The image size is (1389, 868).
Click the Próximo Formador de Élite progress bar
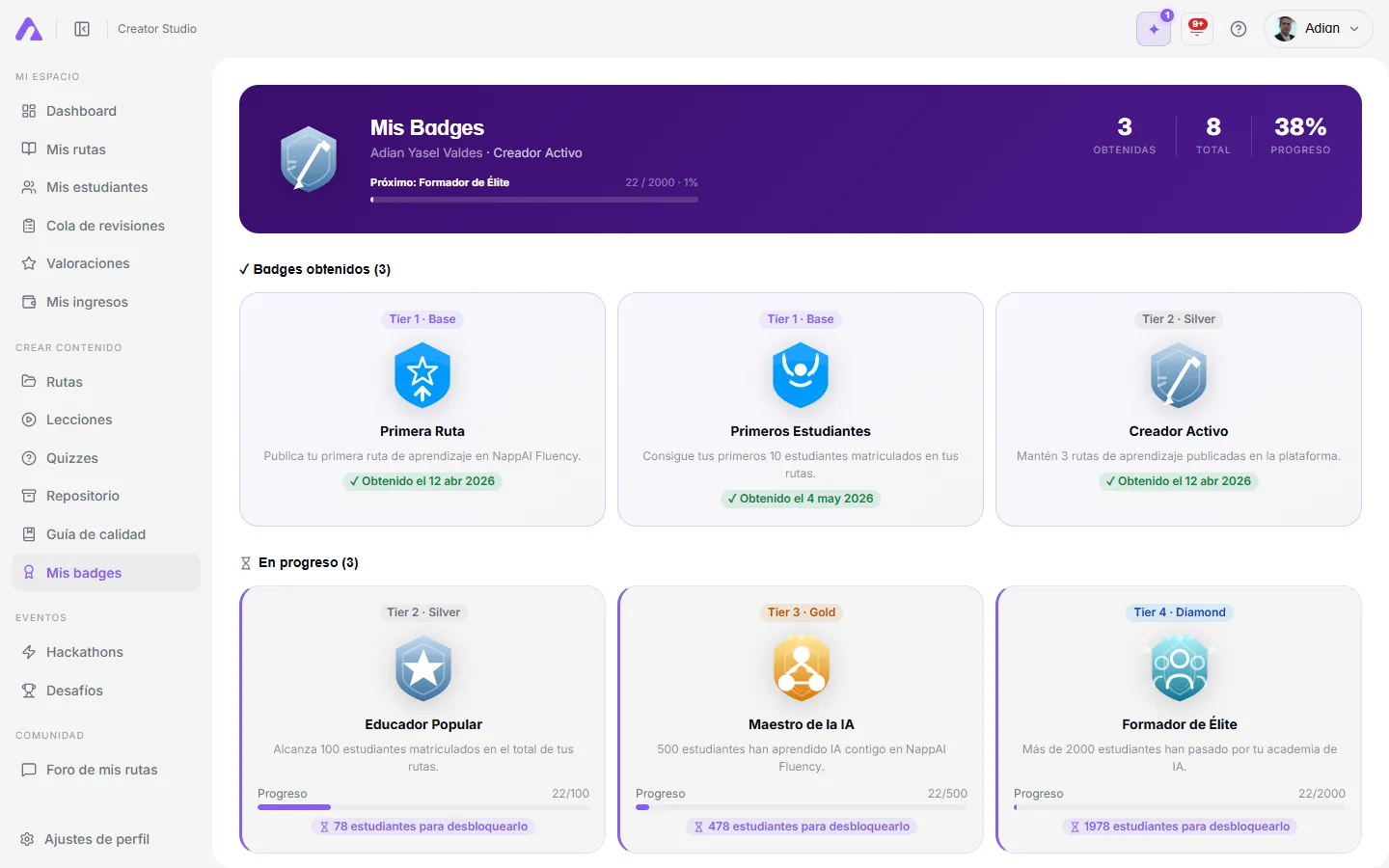click(x=534, y=200)
